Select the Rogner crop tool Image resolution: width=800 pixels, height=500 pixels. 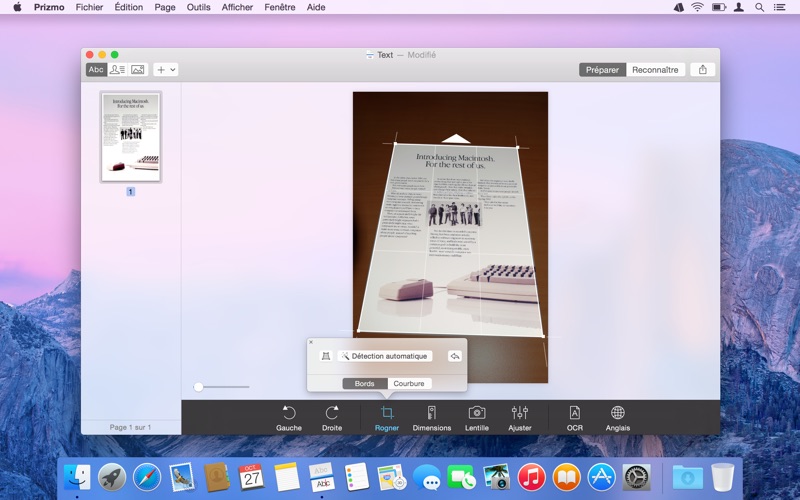pyautogui.click(x=387, y=418)
